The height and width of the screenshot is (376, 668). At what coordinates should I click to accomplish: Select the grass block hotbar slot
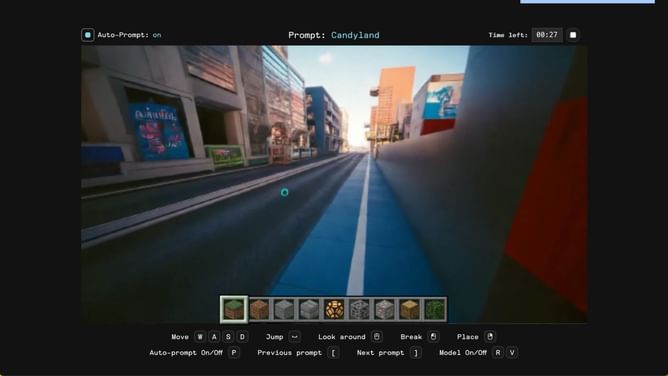pos(234,309)
